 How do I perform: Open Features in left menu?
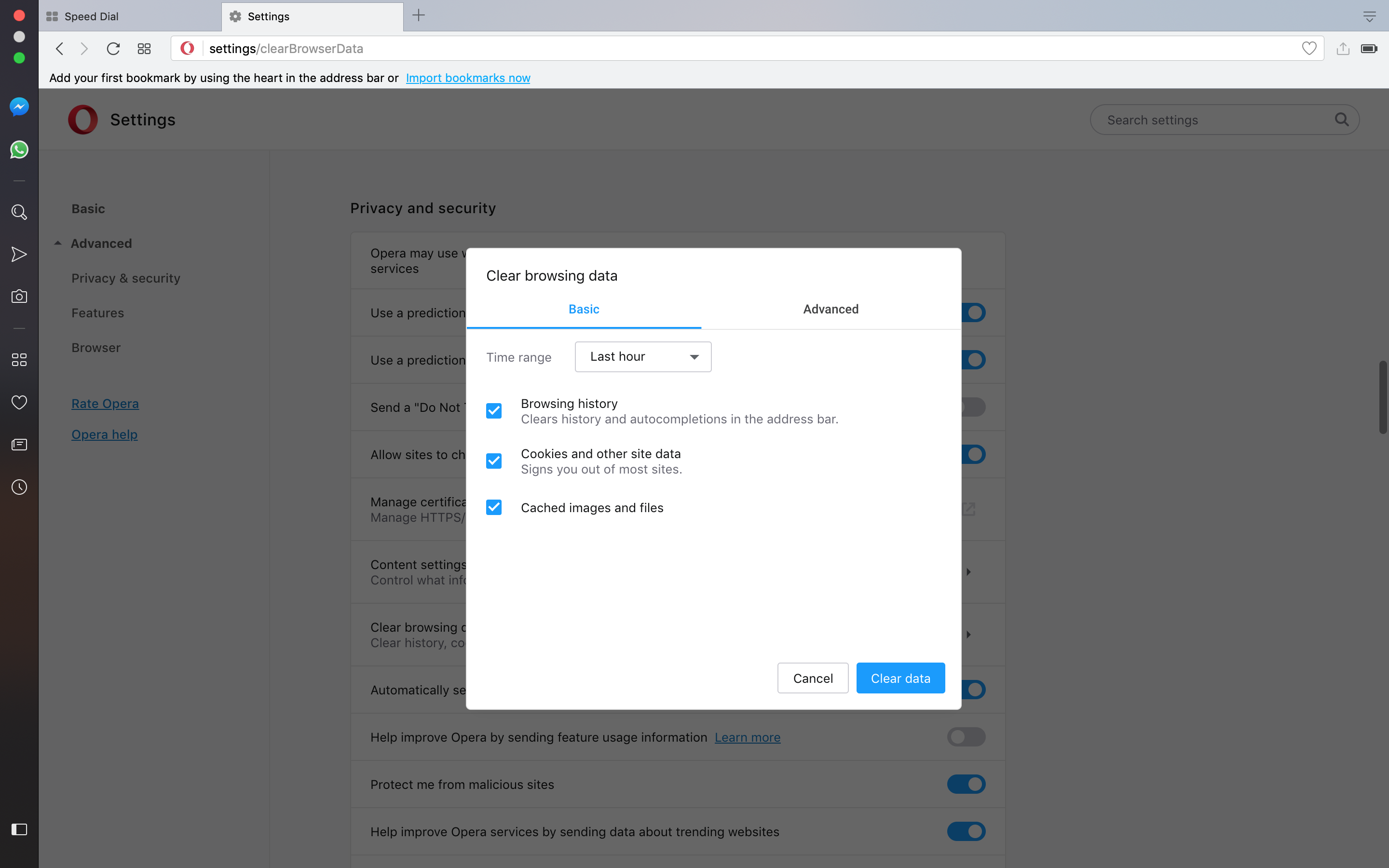tap(97, 313)
